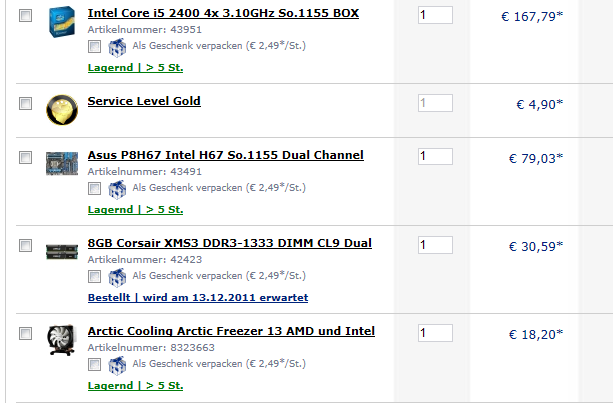Open Asus P8H67 Intel H67 product link
The image size is (613, 403).
[x=226, y=155]
